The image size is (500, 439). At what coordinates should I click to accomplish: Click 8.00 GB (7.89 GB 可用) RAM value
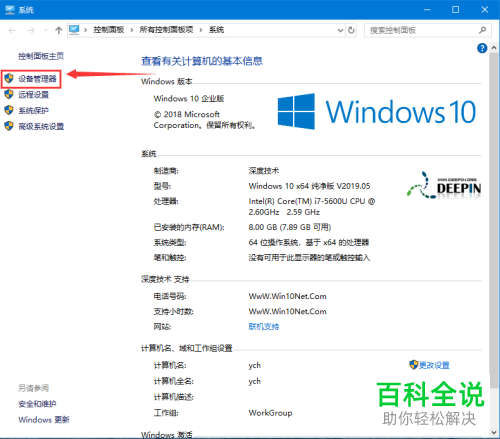(290, 227)
